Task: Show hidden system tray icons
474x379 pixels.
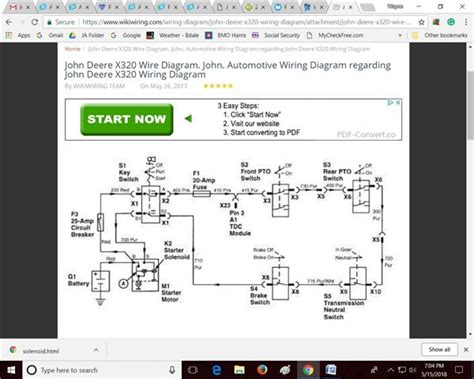Action: click(391, 370)
